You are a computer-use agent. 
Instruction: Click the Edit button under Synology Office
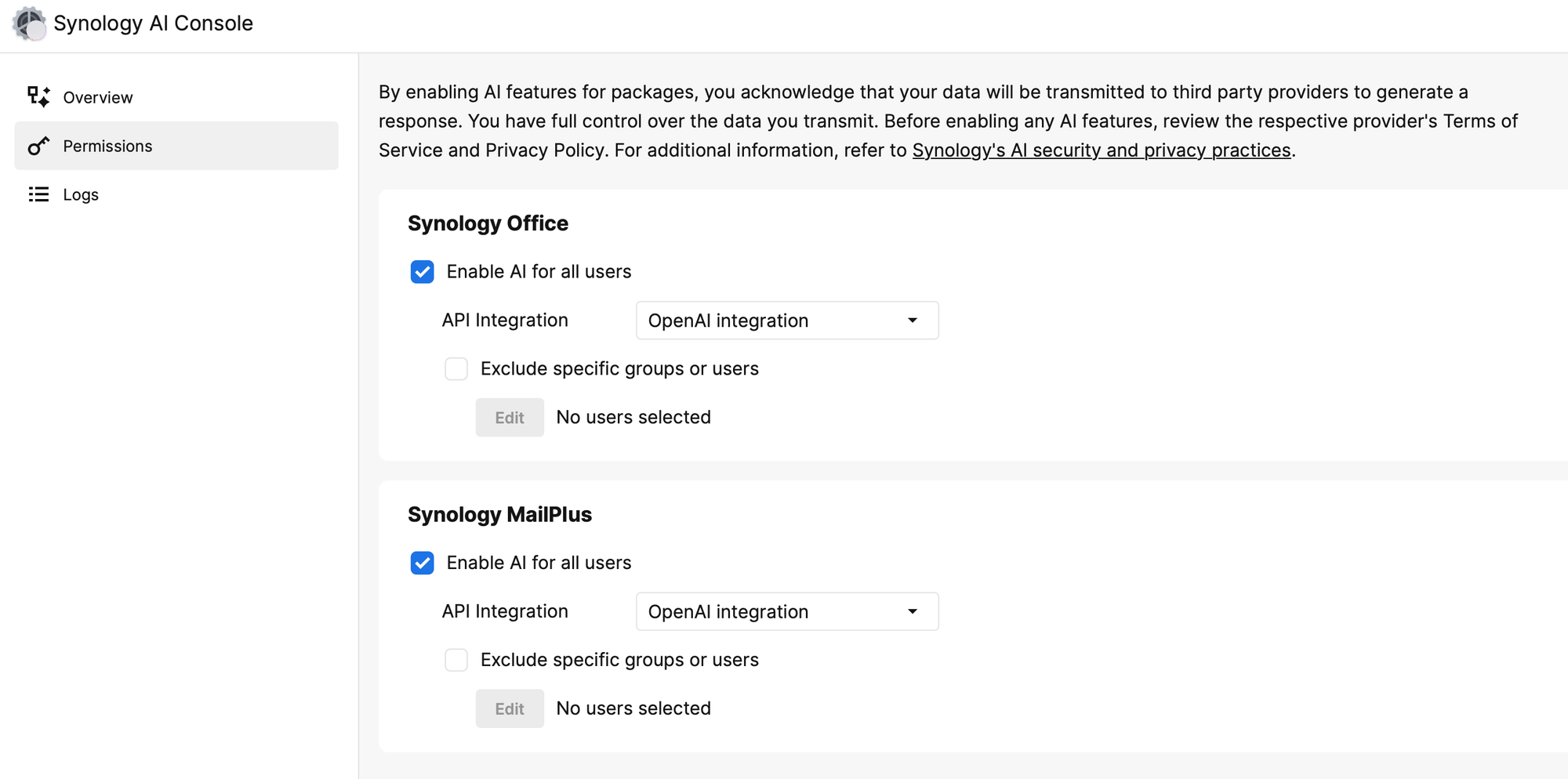510,418
